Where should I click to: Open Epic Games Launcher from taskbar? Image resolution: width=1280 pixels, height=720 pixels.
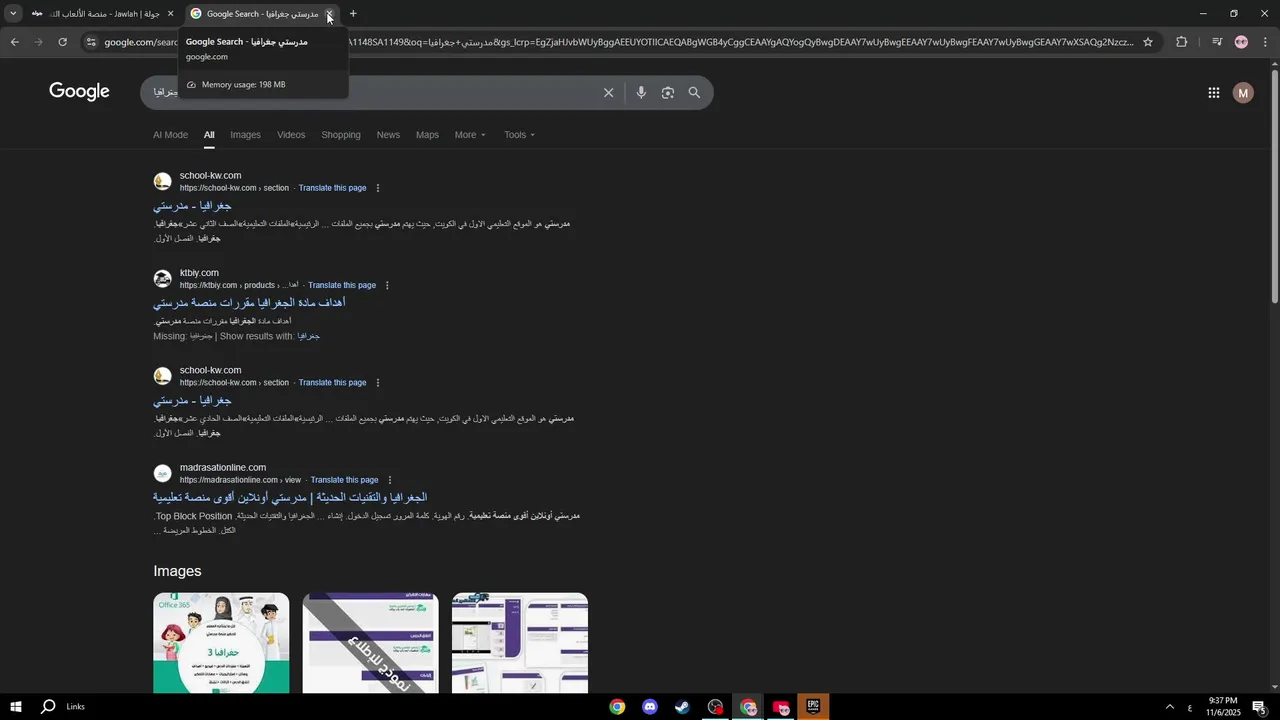point(813,707)
